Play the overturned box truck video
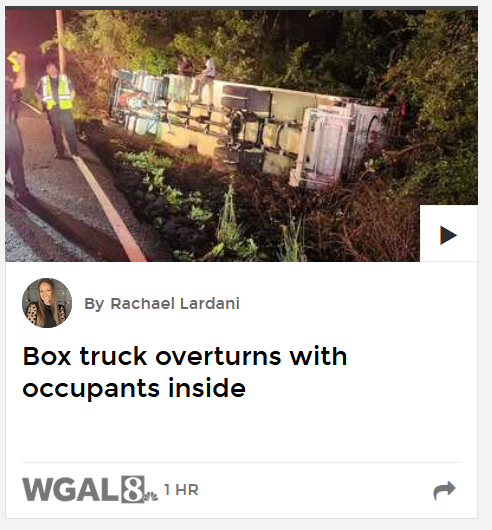This screenshot has height=530, width=492. 448,235
